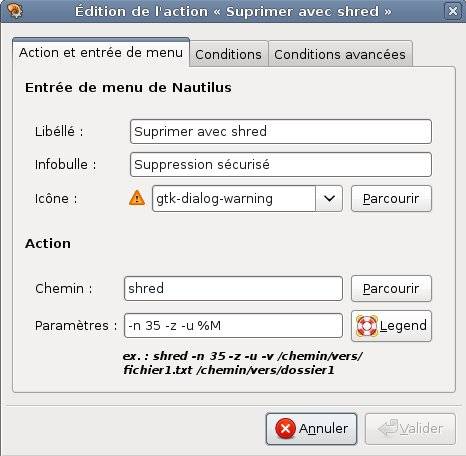
Task: Cancel editing with Annuler
Action: [x=311, y=429]
